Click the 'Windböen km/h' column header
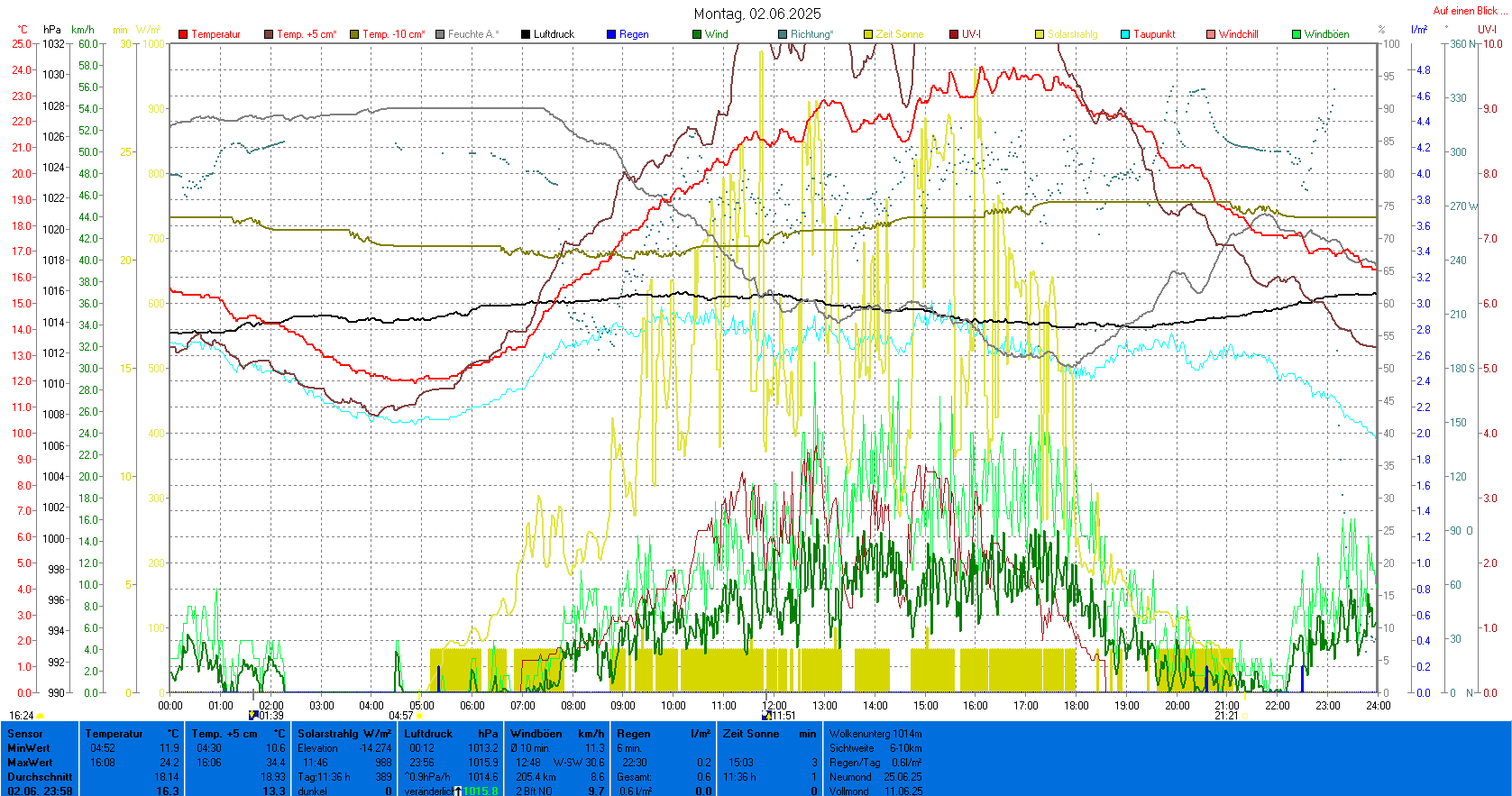 click(557, 734)
